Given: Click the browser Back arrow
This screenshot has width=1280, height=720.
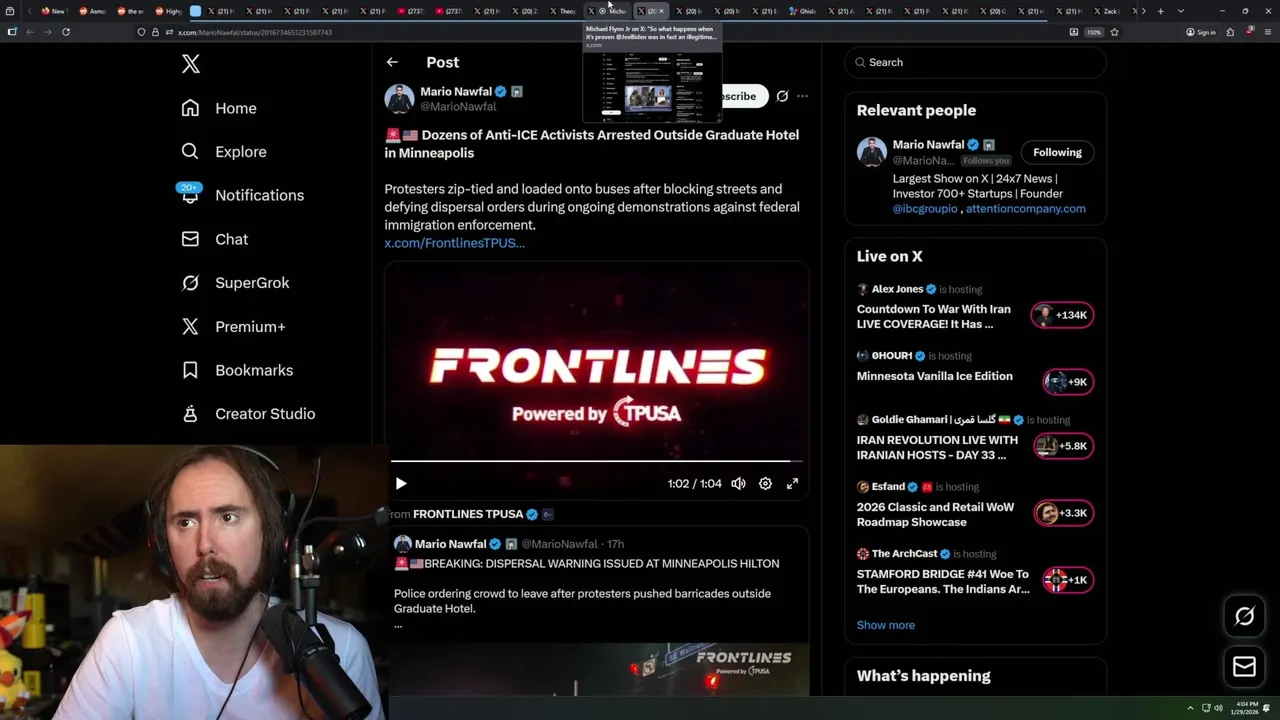Looking at the screenshot, I should pyautogui.click(x=30, y=32).
